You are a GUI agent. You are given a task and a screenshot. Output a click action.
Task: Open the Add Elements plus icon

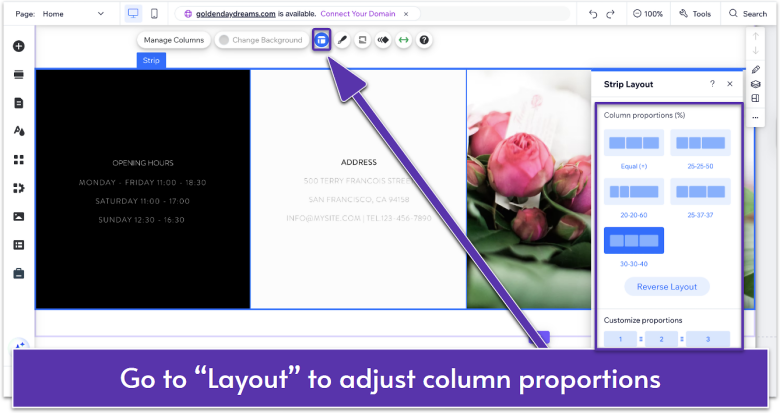pyautogui.click(x=18, y=46)
